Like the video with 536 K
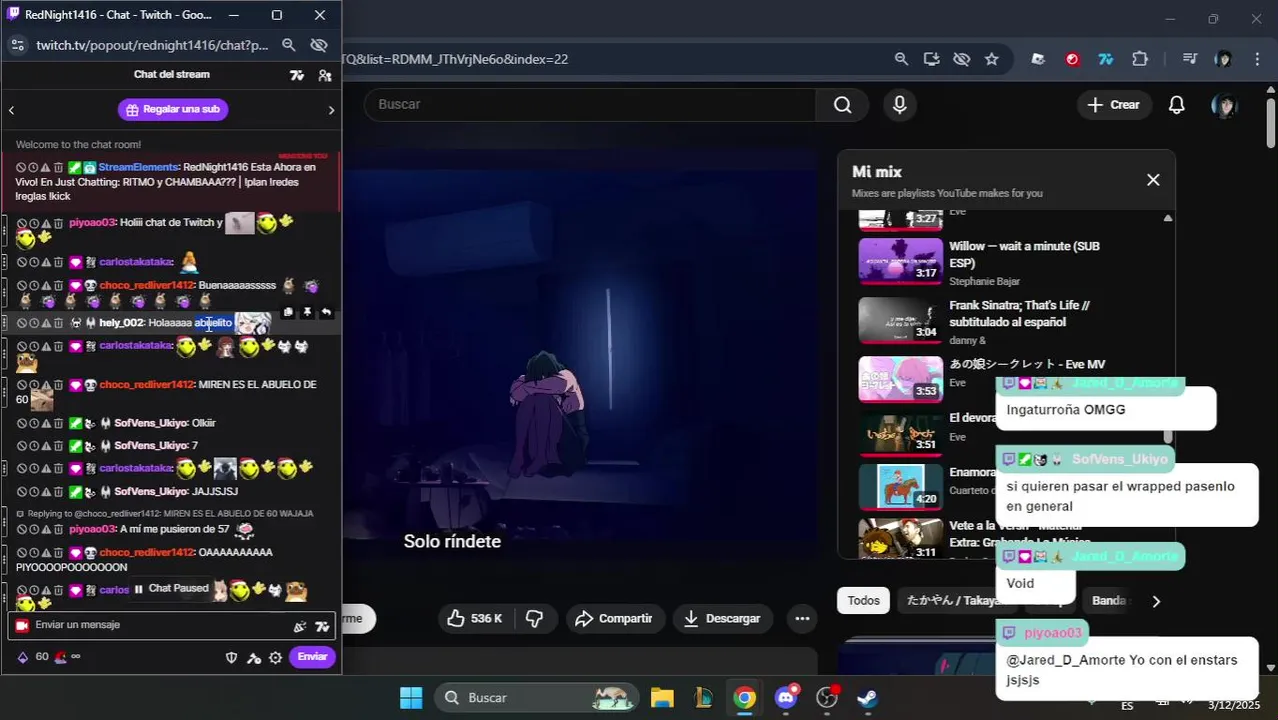 pos(474,619)
